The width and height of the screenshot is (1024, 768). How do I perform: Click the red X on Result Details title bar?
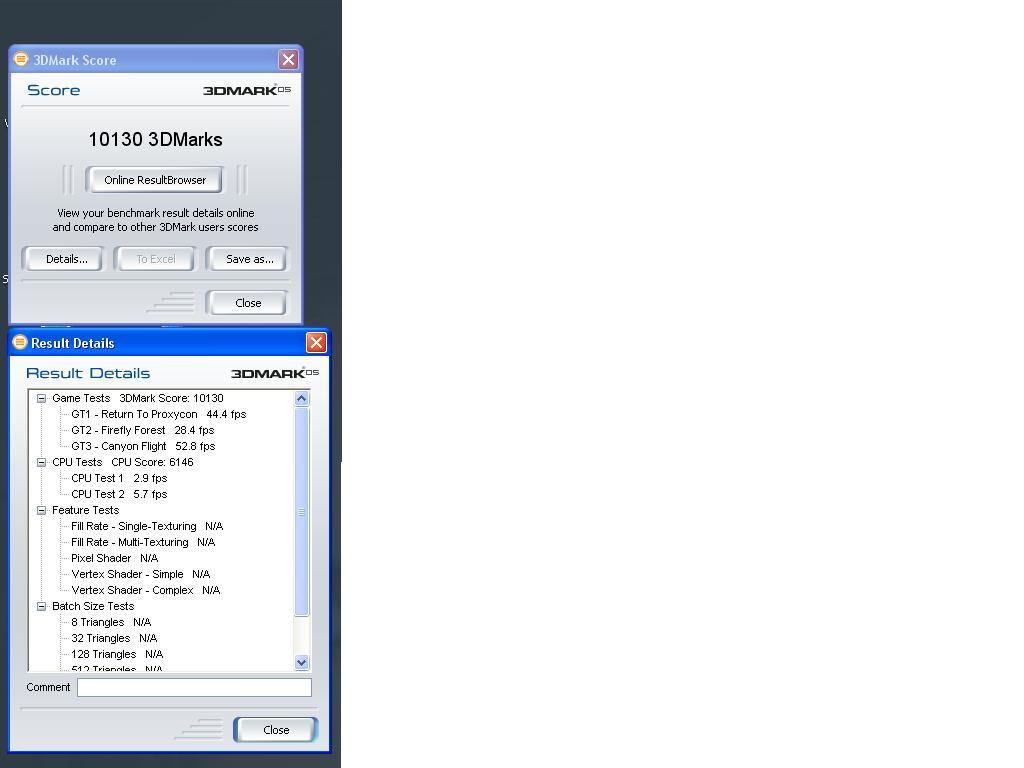coord(316,342)
